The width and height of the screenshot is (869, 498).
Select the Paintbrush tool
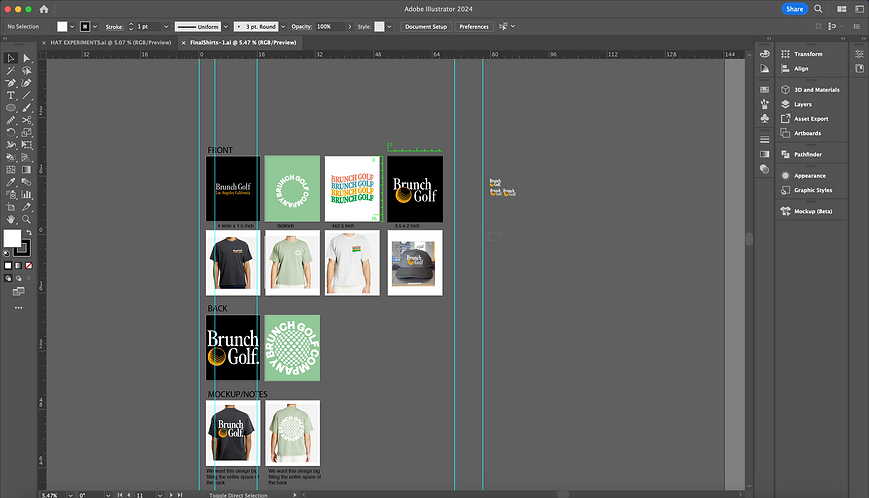point(27,107)
